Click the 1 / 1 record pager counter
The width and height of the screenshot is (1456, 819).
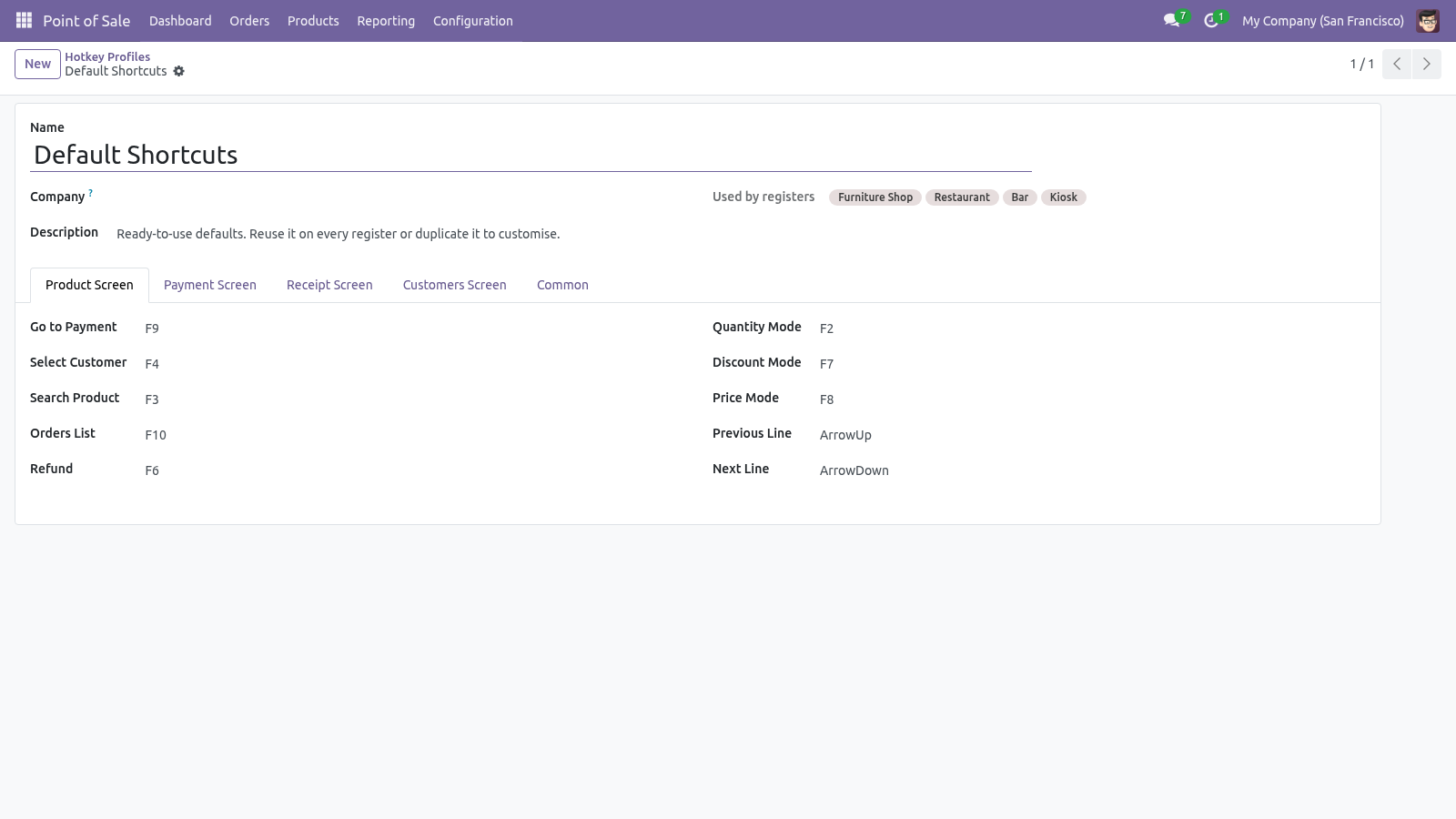(x=1361, y=64)
